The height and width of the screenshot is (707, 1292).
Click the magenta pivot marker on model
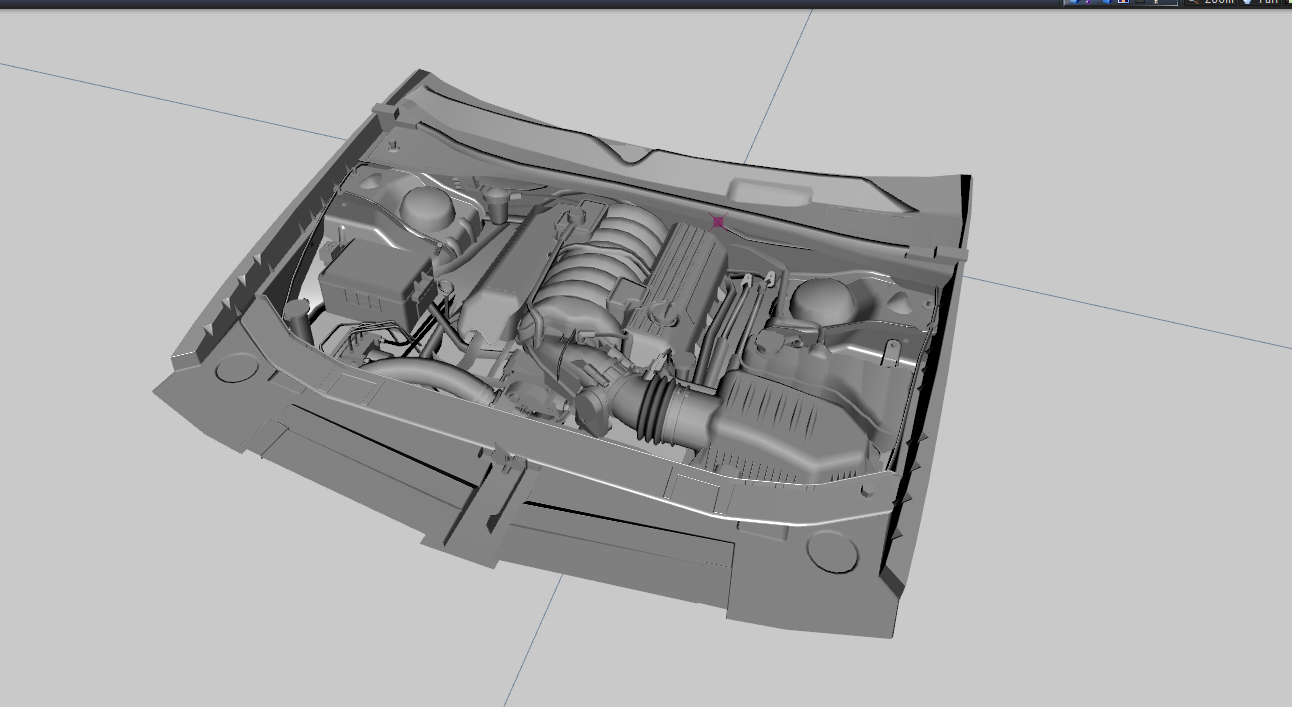(718, 222)
